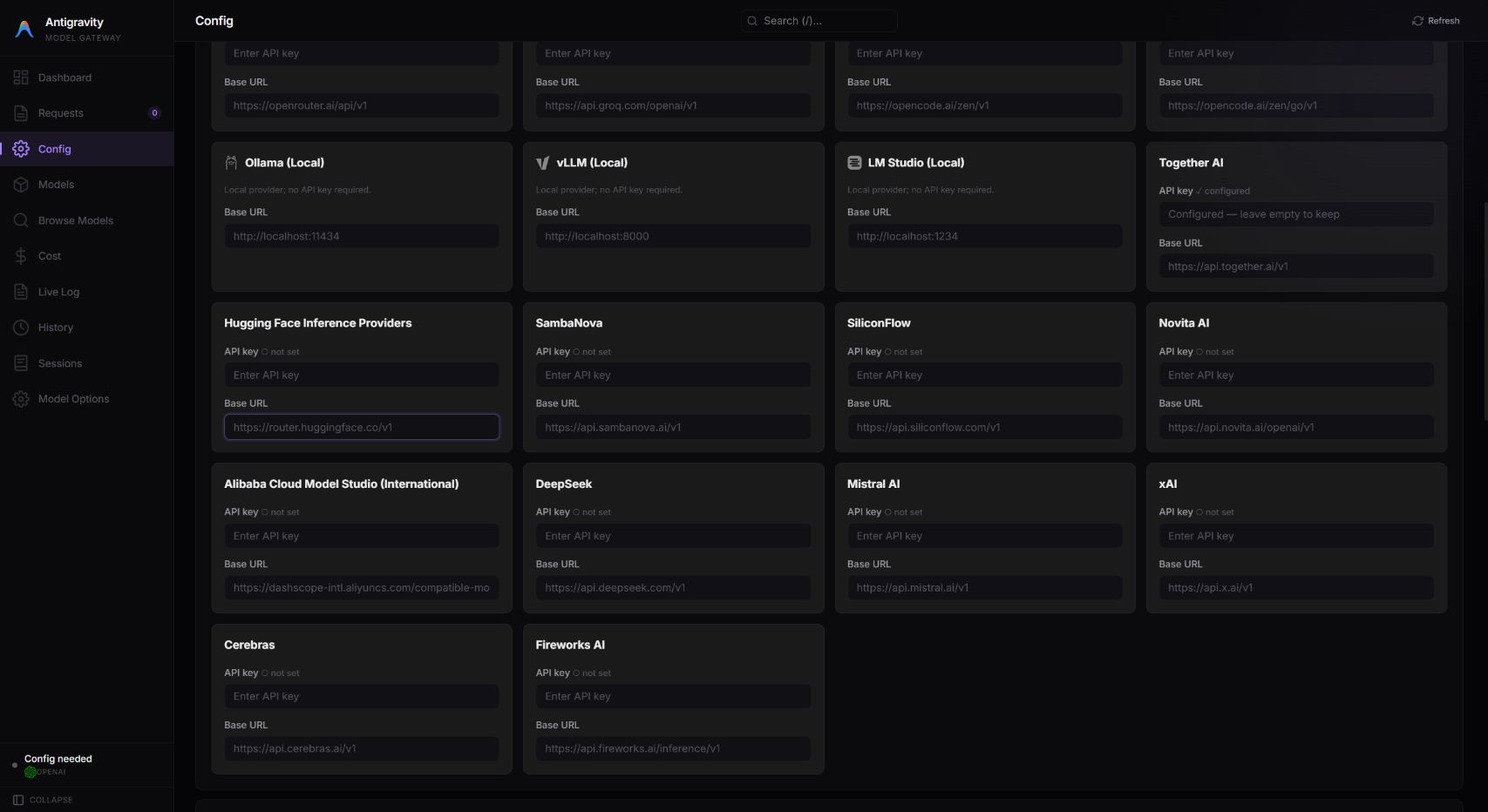Image resolution: width=1488 pixels, height=812 pixels.
Task: Click the LM Studio logo icon
Action: tap(854, 163)
